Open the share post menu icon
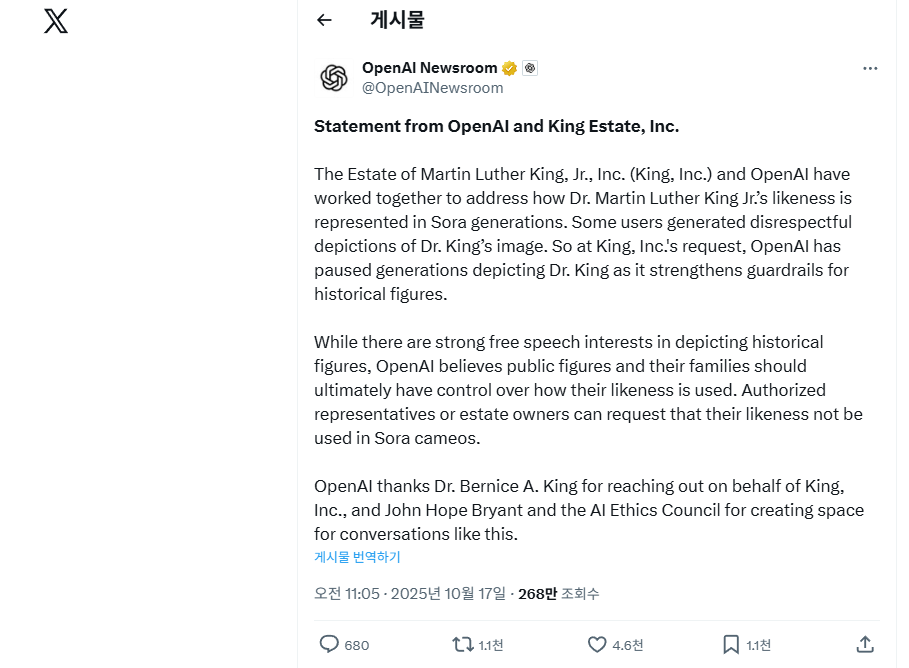Screen dimensions: 909x668 tap(866, 644)
